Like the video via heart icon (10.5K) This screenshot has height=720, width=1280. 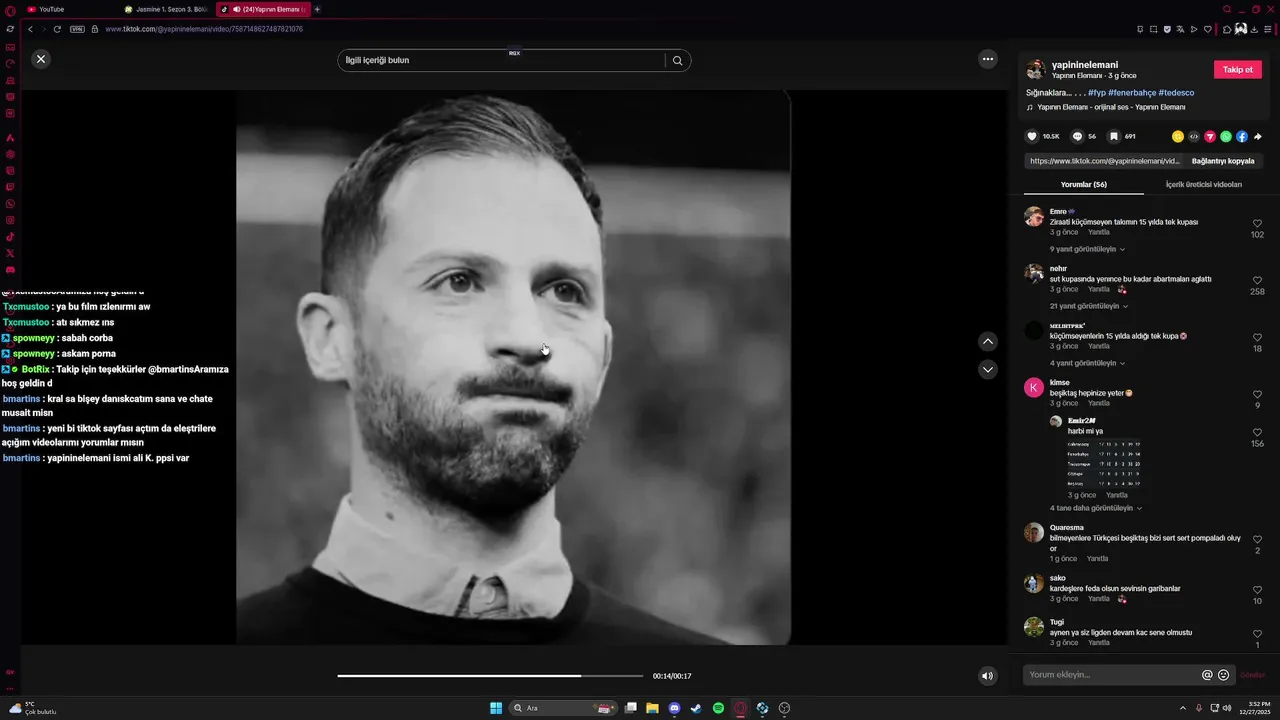coord(1032,136)
